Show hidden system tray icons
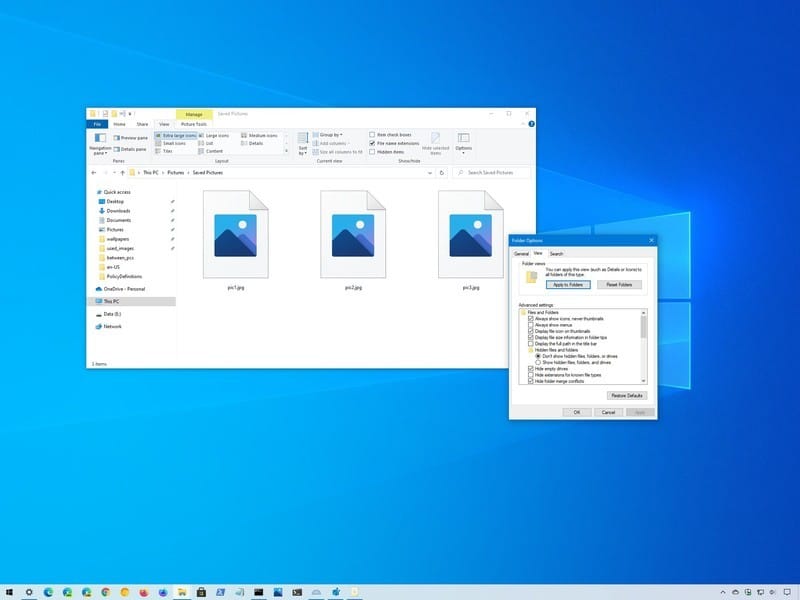800x600 pixels. [x=722, y=592]
